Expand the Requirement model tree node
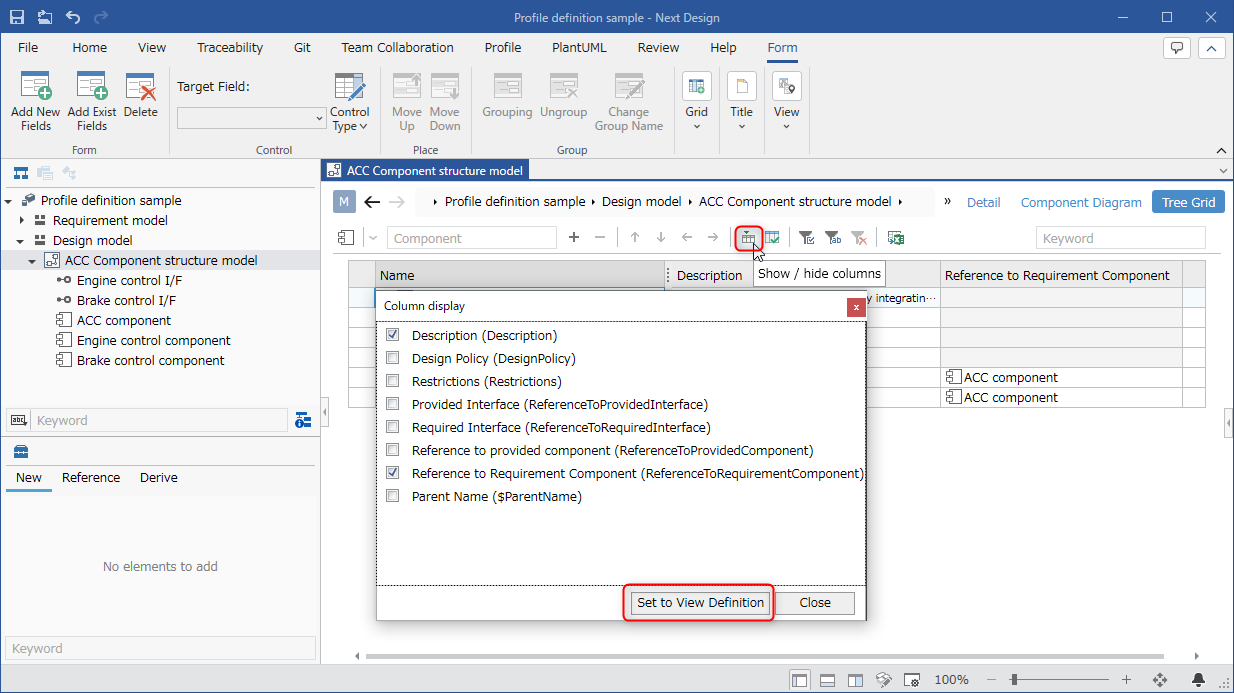 point(21,220)
